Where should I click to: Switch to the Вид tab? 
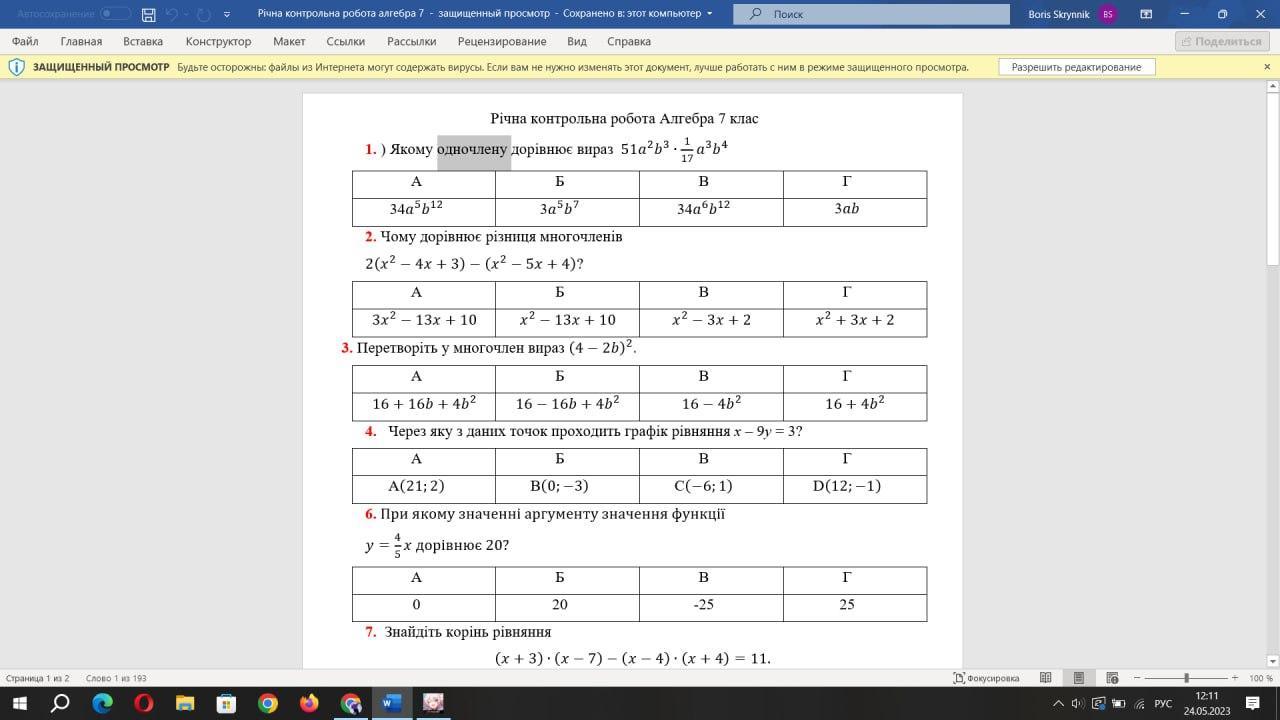point(577,41)
